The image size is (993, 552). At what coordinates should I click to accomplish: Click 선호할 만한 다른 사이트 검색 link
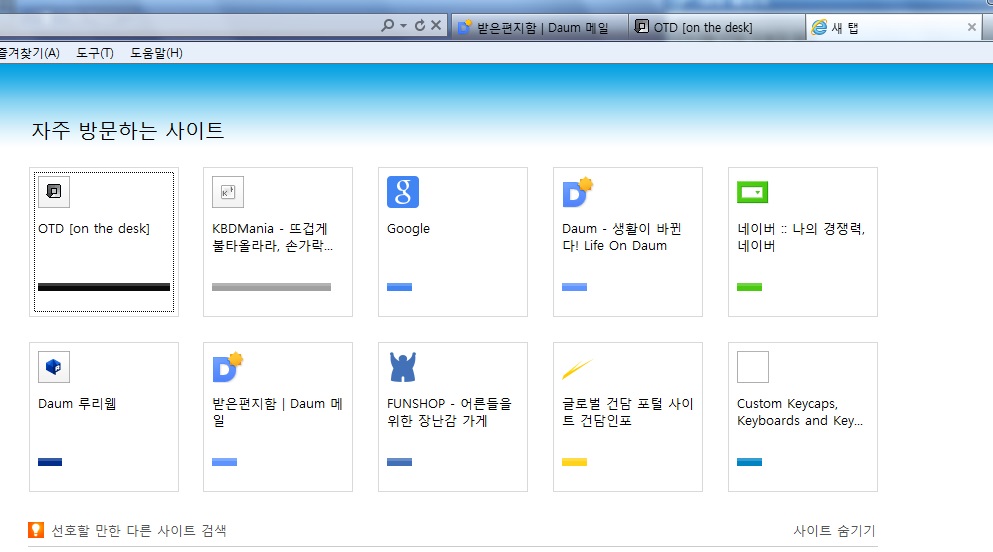coord(139,530)
